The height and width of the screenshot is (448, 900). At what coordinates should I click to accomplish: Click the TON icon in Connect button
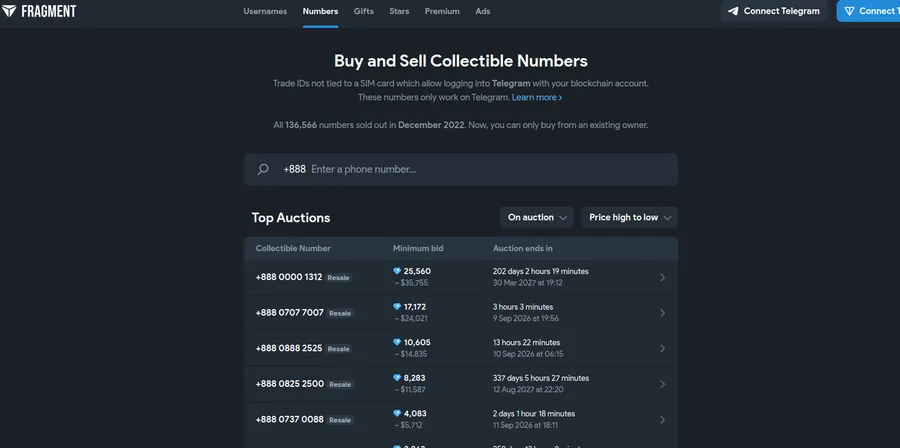click(849, 11)
